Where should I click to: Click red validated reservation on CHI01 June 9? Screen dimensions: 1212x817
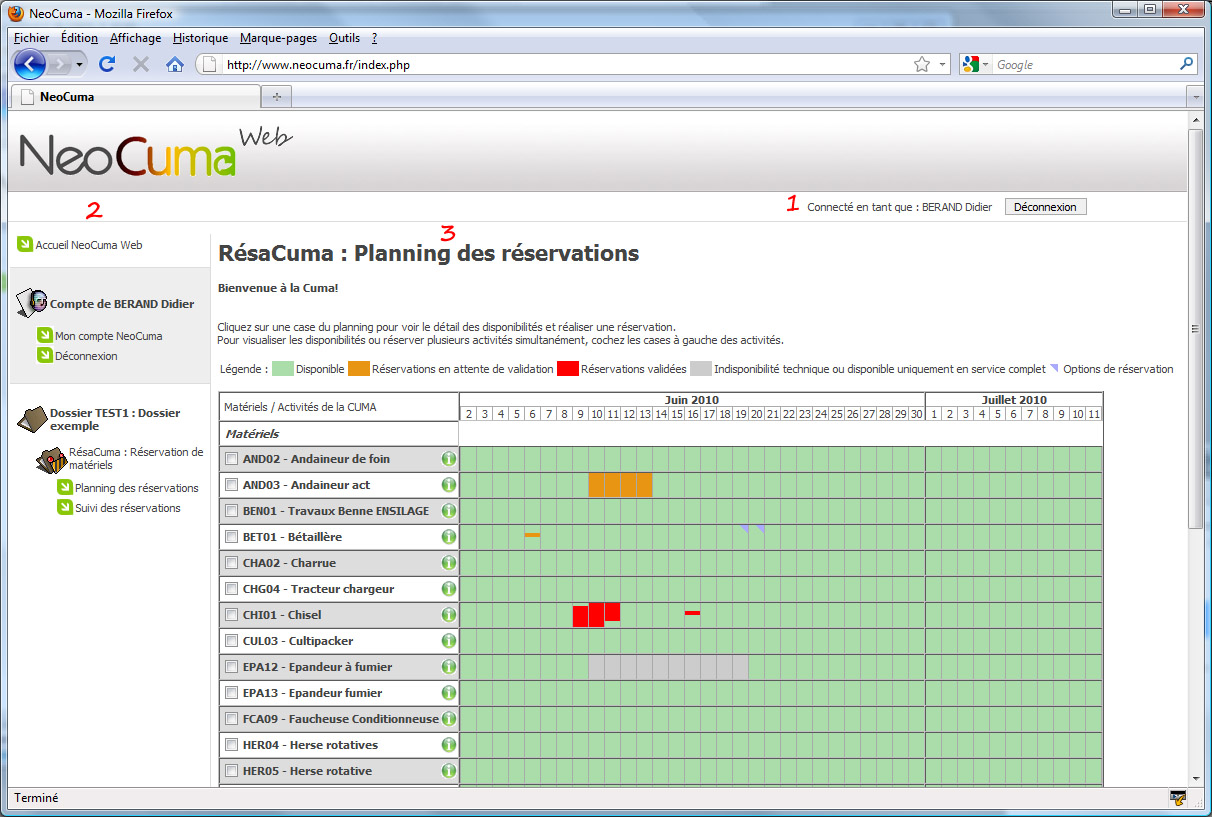click(x=580, y=616)
